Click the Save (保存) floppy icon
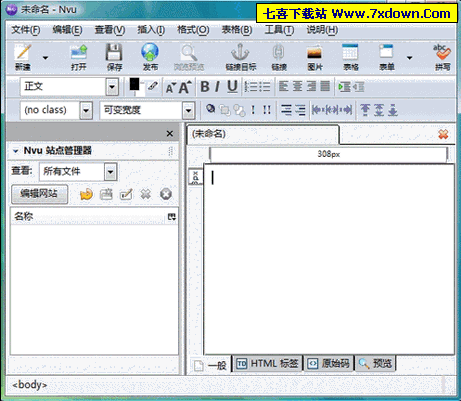This screenshot has height=401, width=461. (114, 52)
